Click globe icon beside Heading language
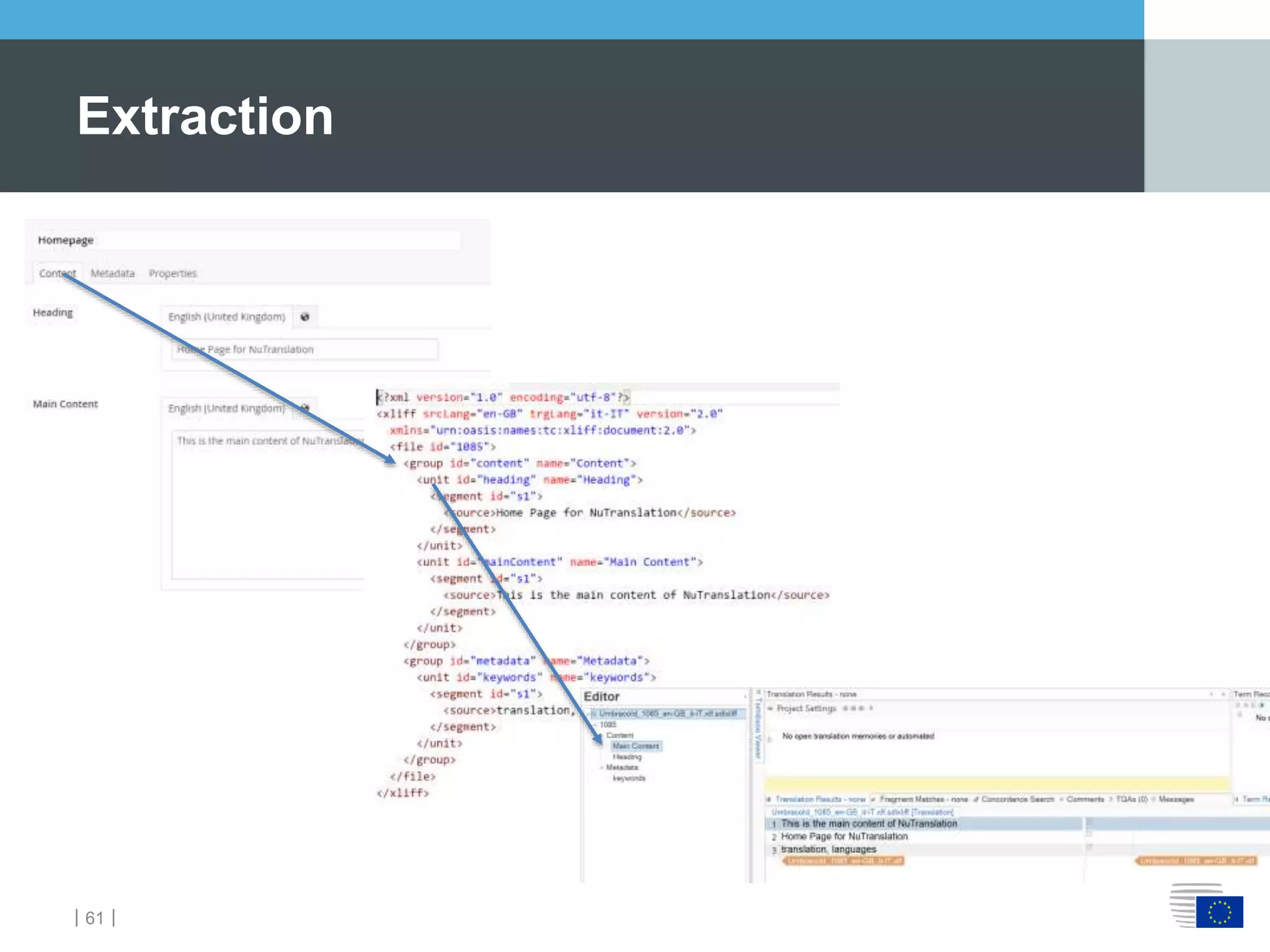Screen dimensions: 1270x952 [304, 317]
